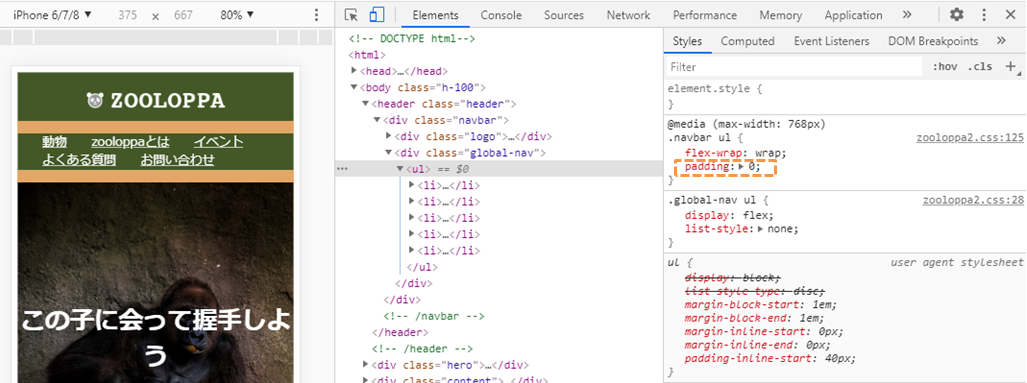This screenshot has height=383, width=1027.
Task: Toggle the .cls class editor button
Action: (980, 67)
